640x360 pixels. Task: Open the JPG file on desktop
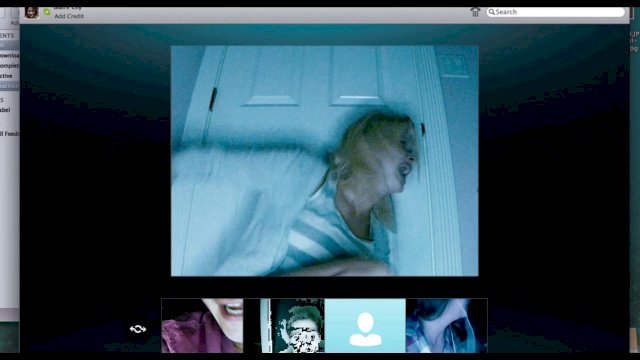(634, 41)
